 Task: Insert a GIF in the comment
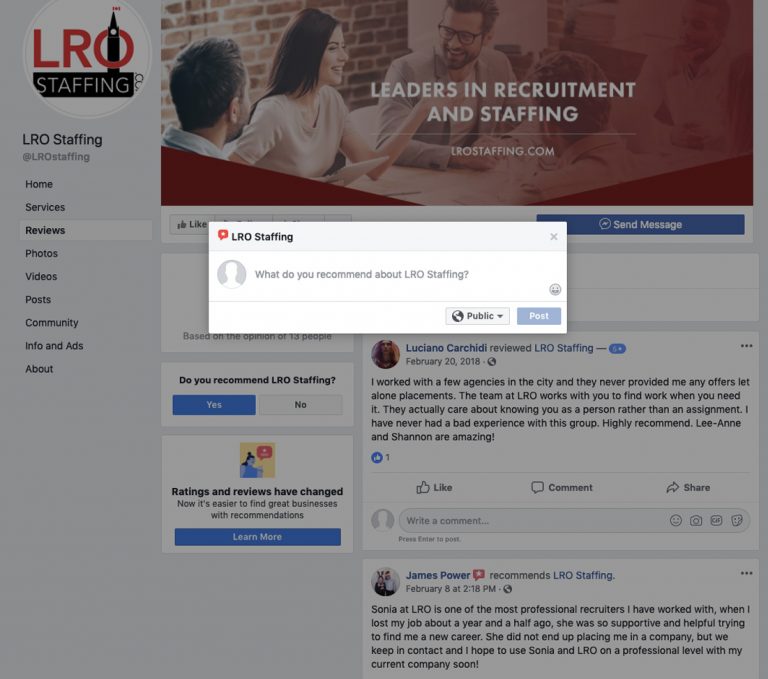716,520
